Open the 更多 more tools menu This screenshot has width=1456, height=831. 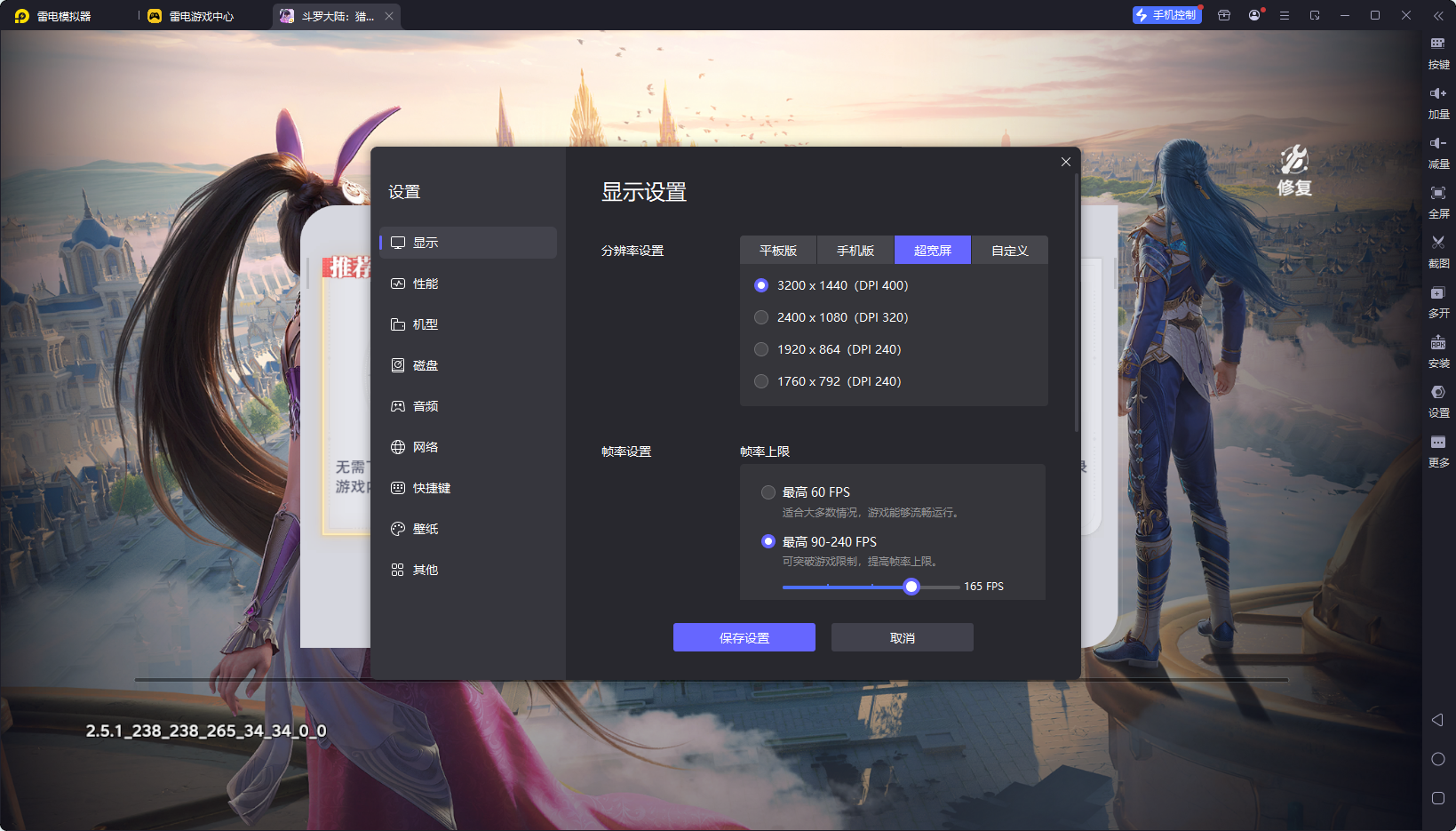(1438, 451)
